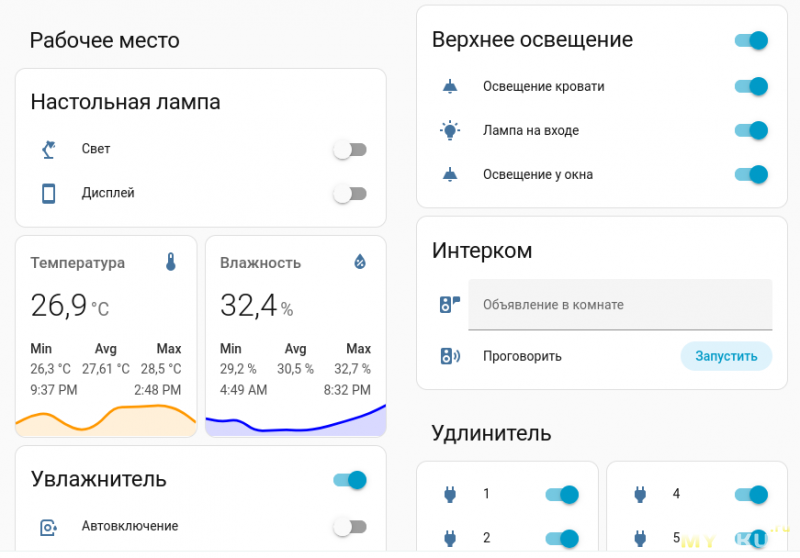This screenshot has height=558, width=800.
Task: Click the humidifier icon next to Автовключение
Action: pos(48,527)
